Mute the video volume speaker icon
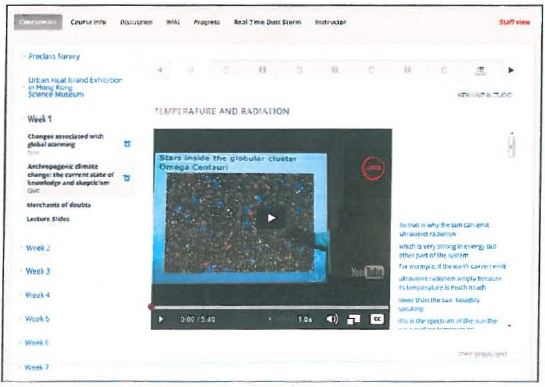545x387 pixels. [332, 319]
